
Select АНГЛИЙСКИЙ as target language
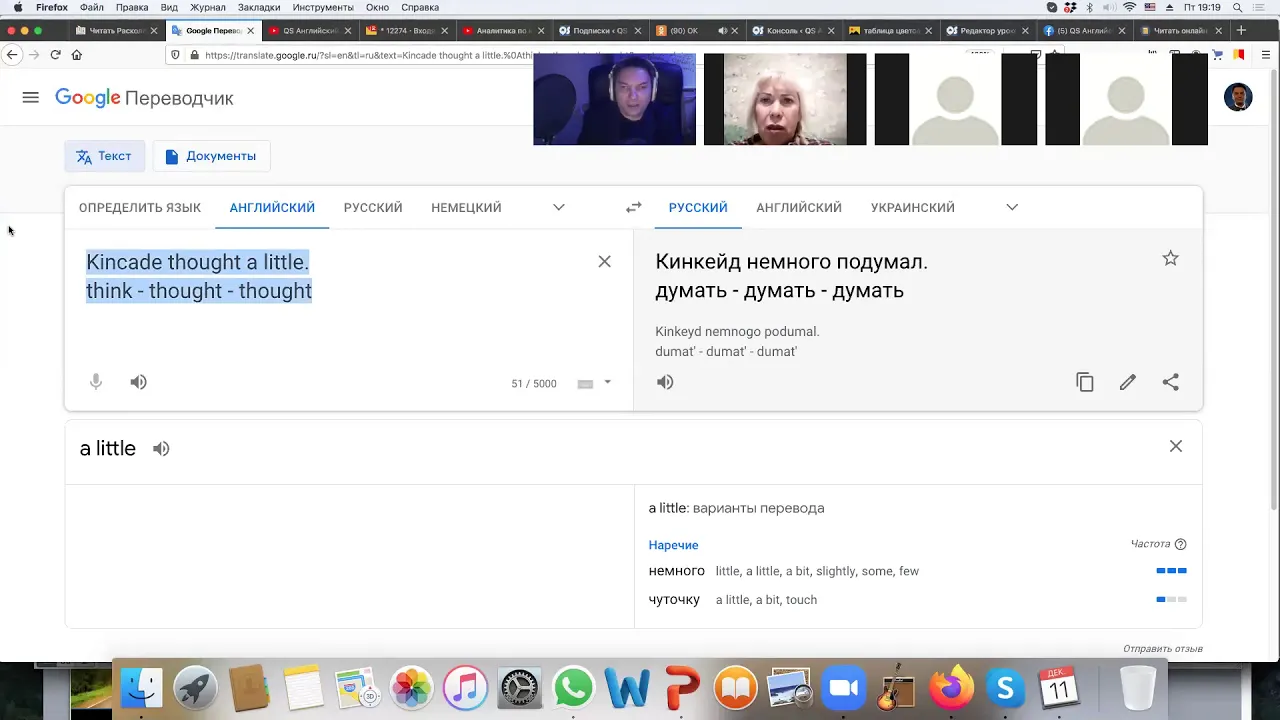pos(799,207)
